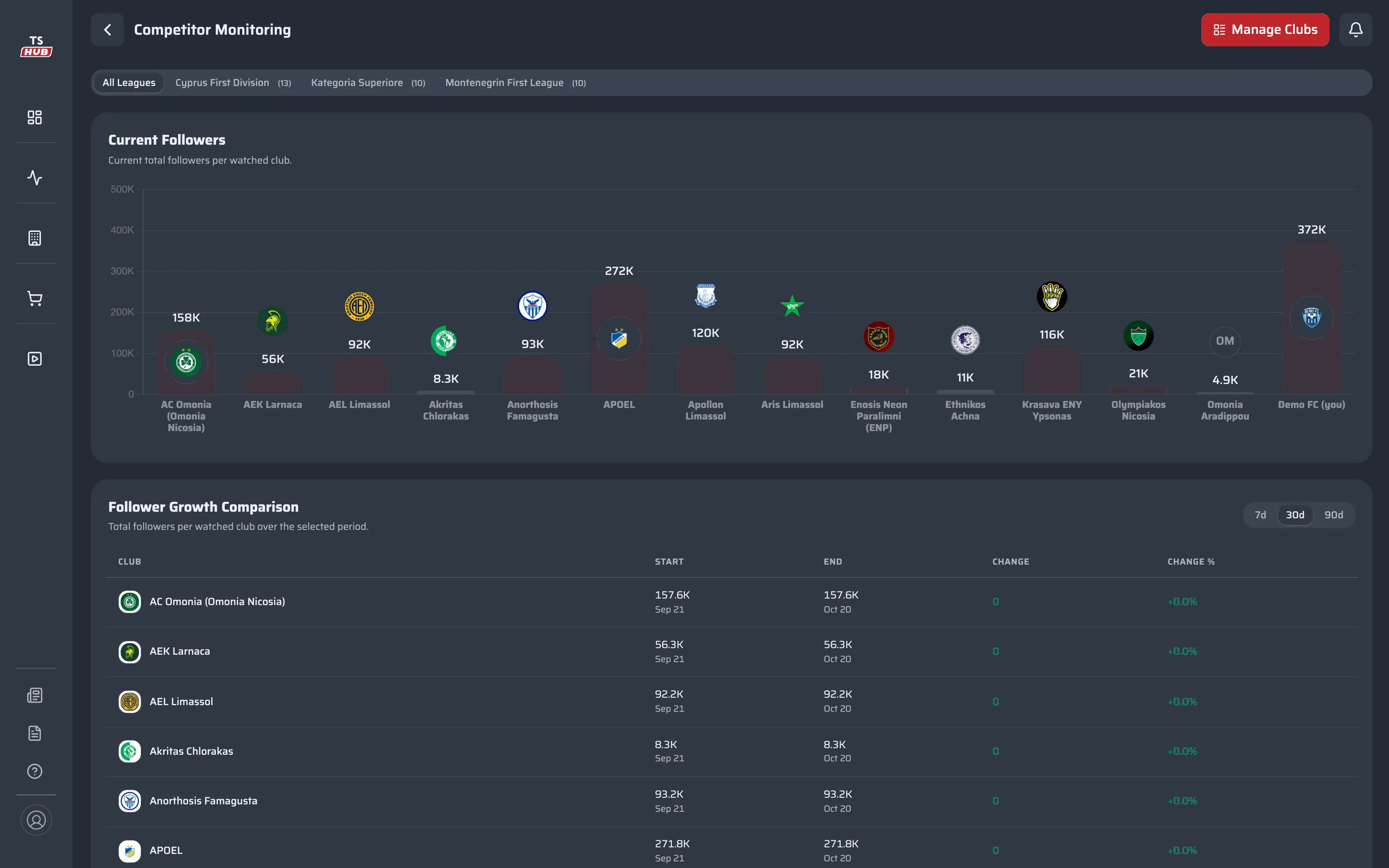Switch to Cyprus First Division tab
This screenshot has height=868, width=1389.
pyautogui.click(x=233, y=83)
